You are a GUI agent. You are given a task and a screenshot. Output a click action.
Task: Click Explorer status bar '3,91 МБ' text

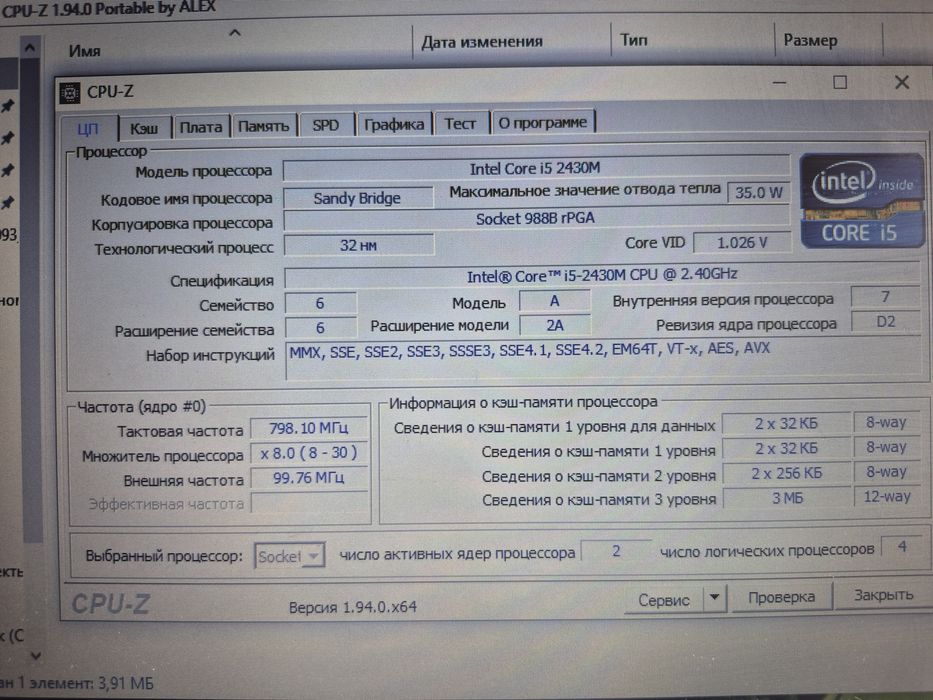click(126, 683)
